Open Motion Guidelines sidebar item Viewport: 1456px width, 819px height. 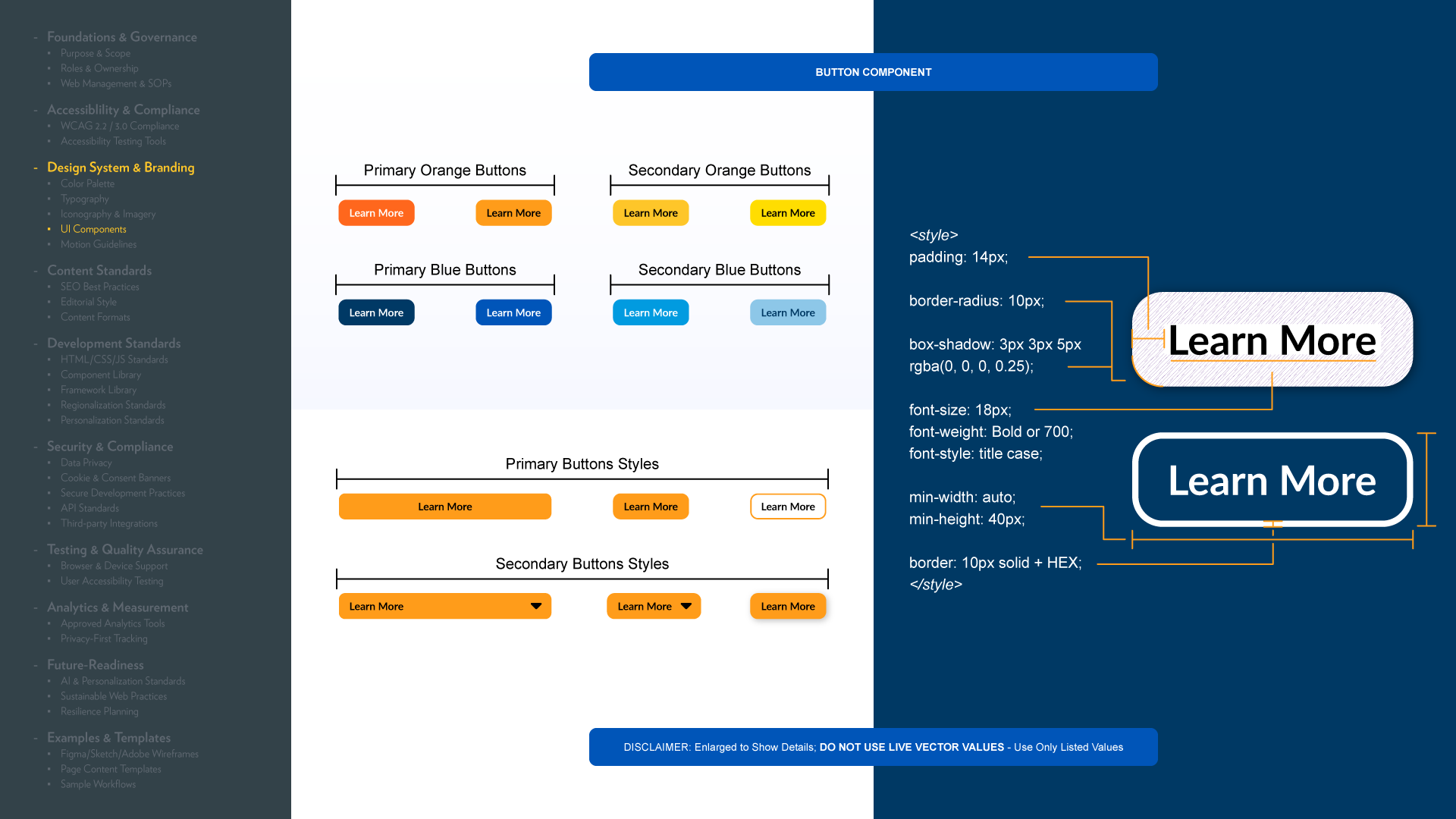point(99,244)
